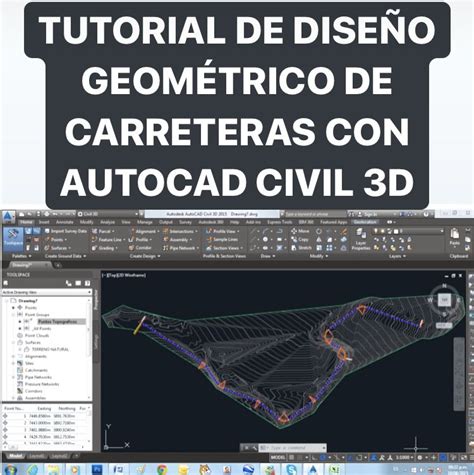
Task: Select Corridors in Toolspace tree
Action: [x=34, y=391]
